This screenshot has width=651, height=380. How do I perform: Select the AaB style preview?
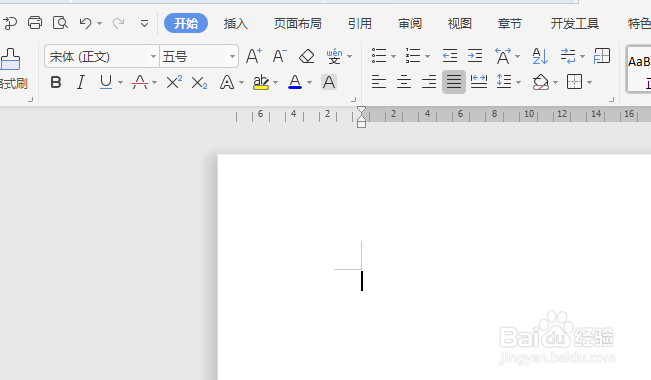tap(639, 69)
